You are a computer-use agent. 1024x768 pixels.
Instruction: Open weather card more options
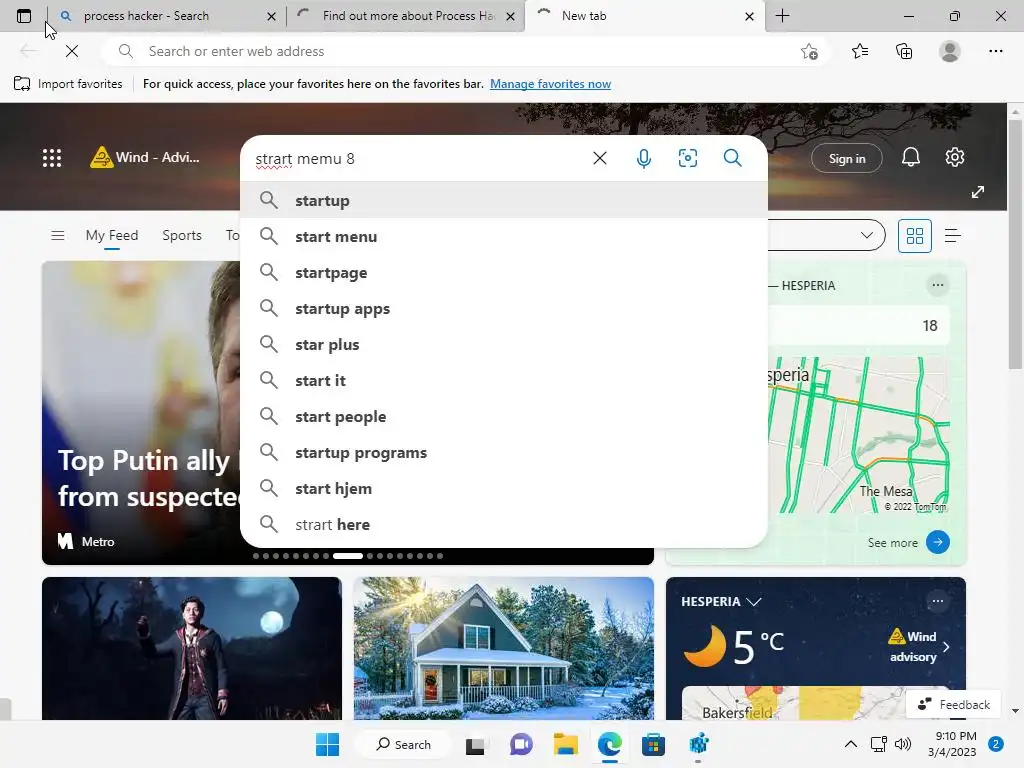click(x=937, y=601)
